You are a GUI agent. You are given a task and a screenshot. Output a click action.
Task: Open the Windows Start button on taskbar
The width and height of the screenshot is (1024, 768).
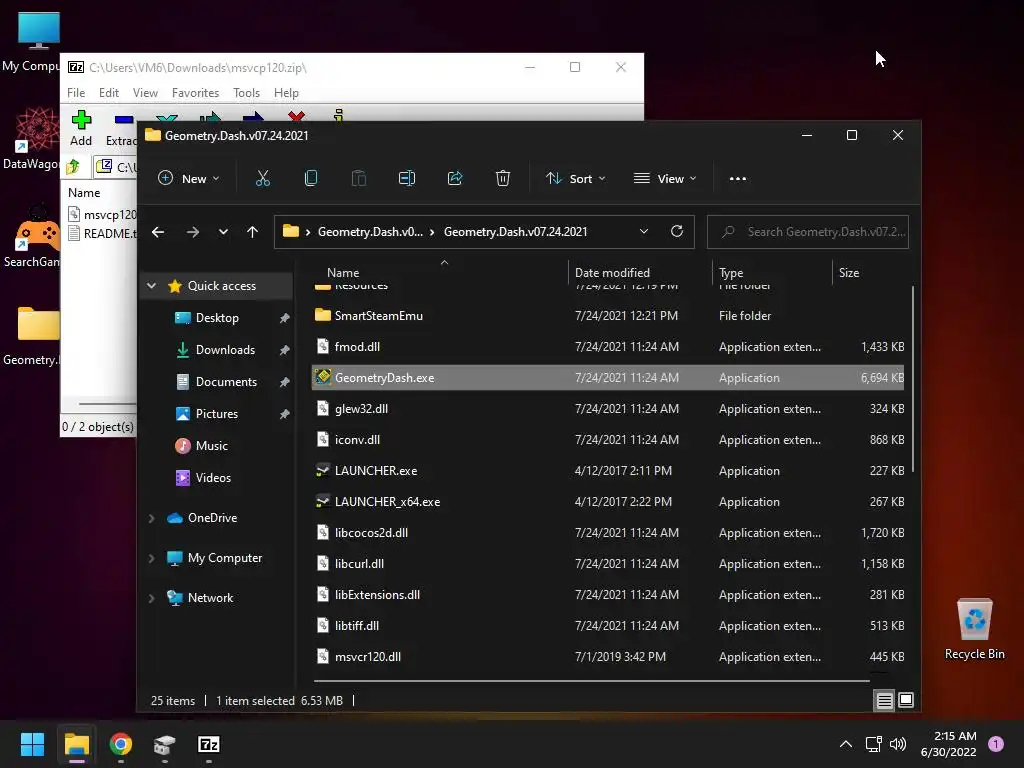pos(32,744)
